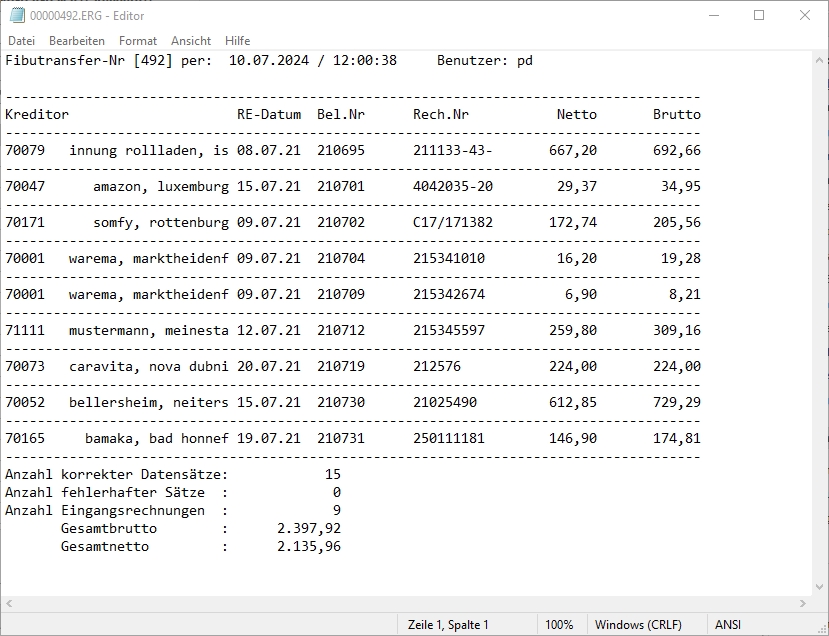Click the vertical scrollbar up arrow

tap(820, 60)
